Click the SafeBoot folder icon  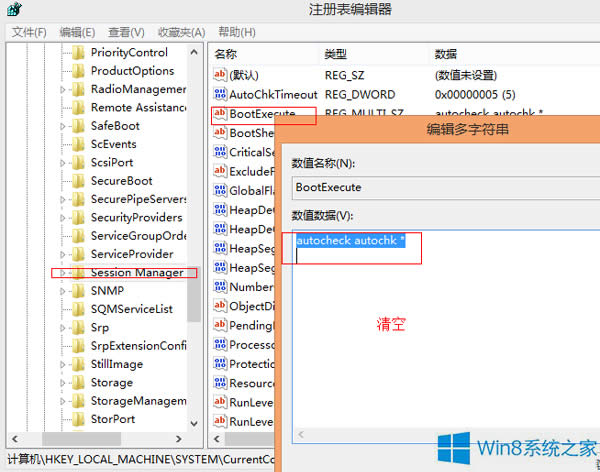pos(78,126)
